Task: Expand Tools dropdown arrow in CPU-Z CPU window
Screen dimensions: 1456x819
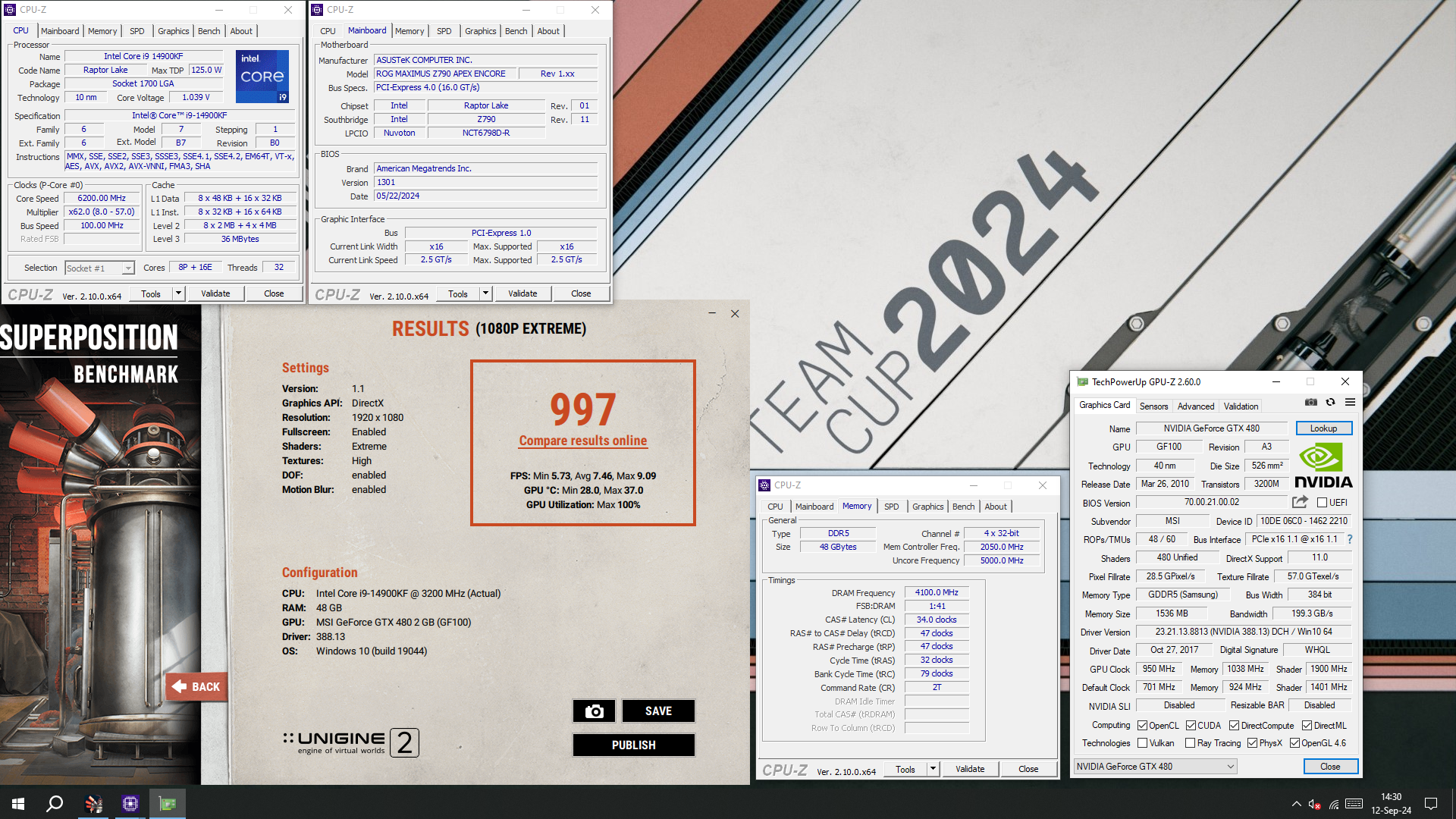Action: point(178,293)
